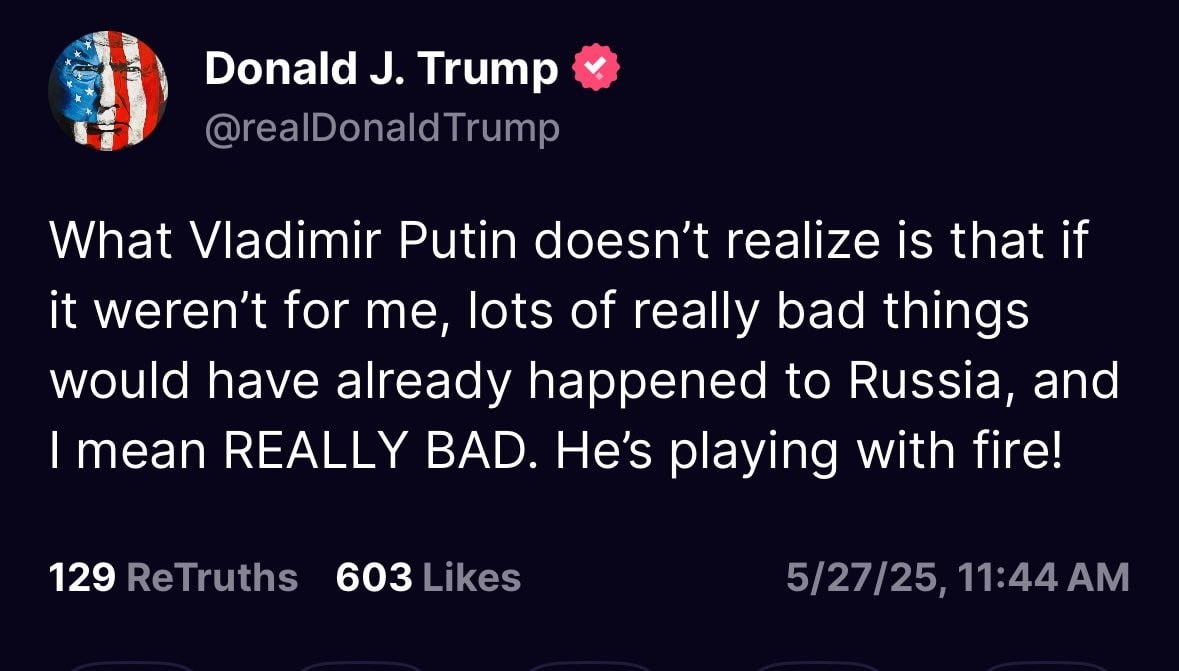Click the red verified checkmark badge
This screenshot has height=671, width=1179.
point(596,68)
